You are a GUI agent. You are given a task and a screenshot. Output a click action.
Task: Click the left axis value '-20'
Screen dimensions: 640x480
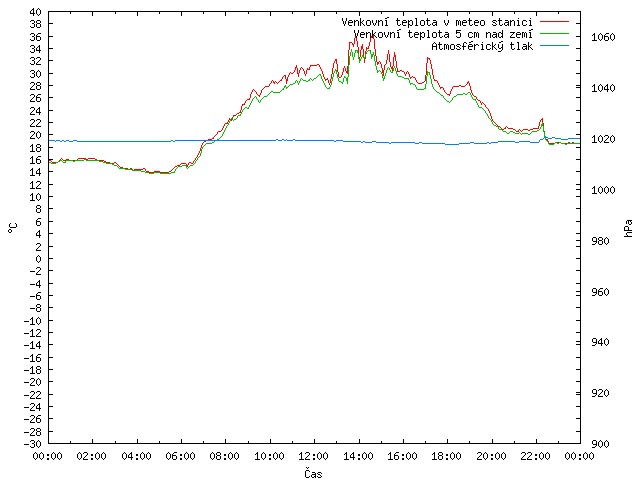point(33,382)
